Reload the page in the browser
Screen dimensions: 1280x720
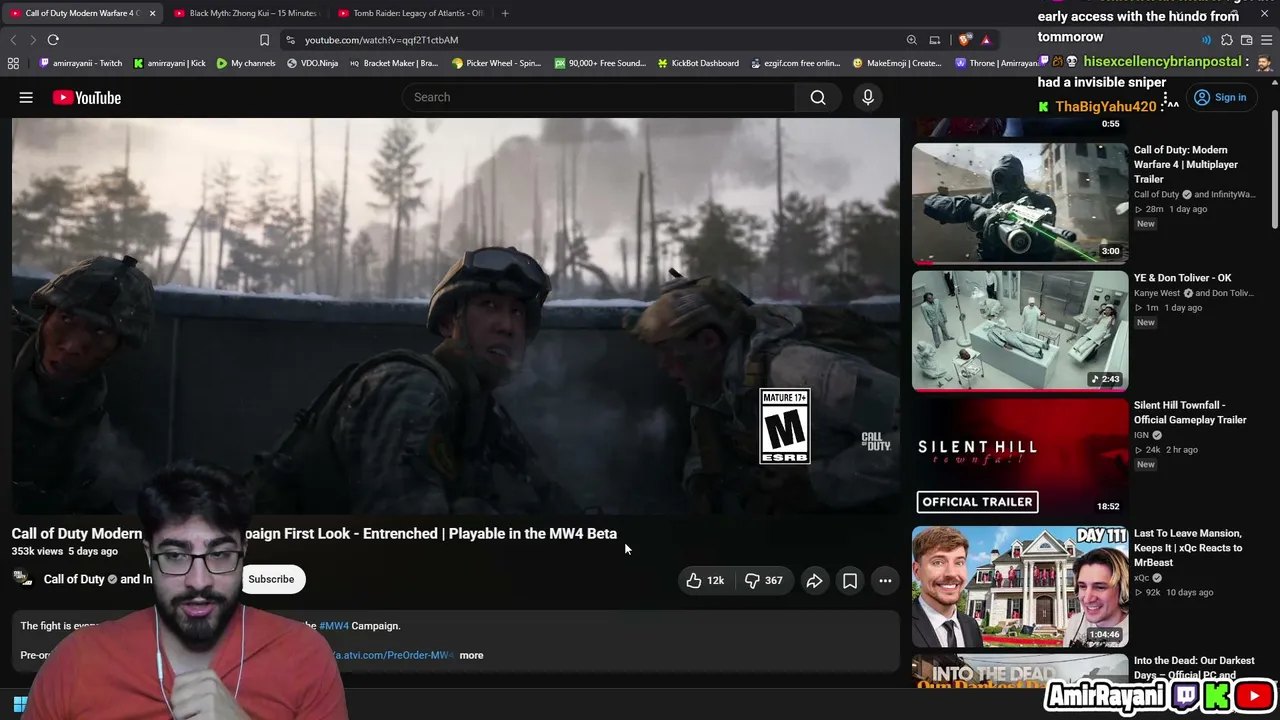(x=53, y=40)
